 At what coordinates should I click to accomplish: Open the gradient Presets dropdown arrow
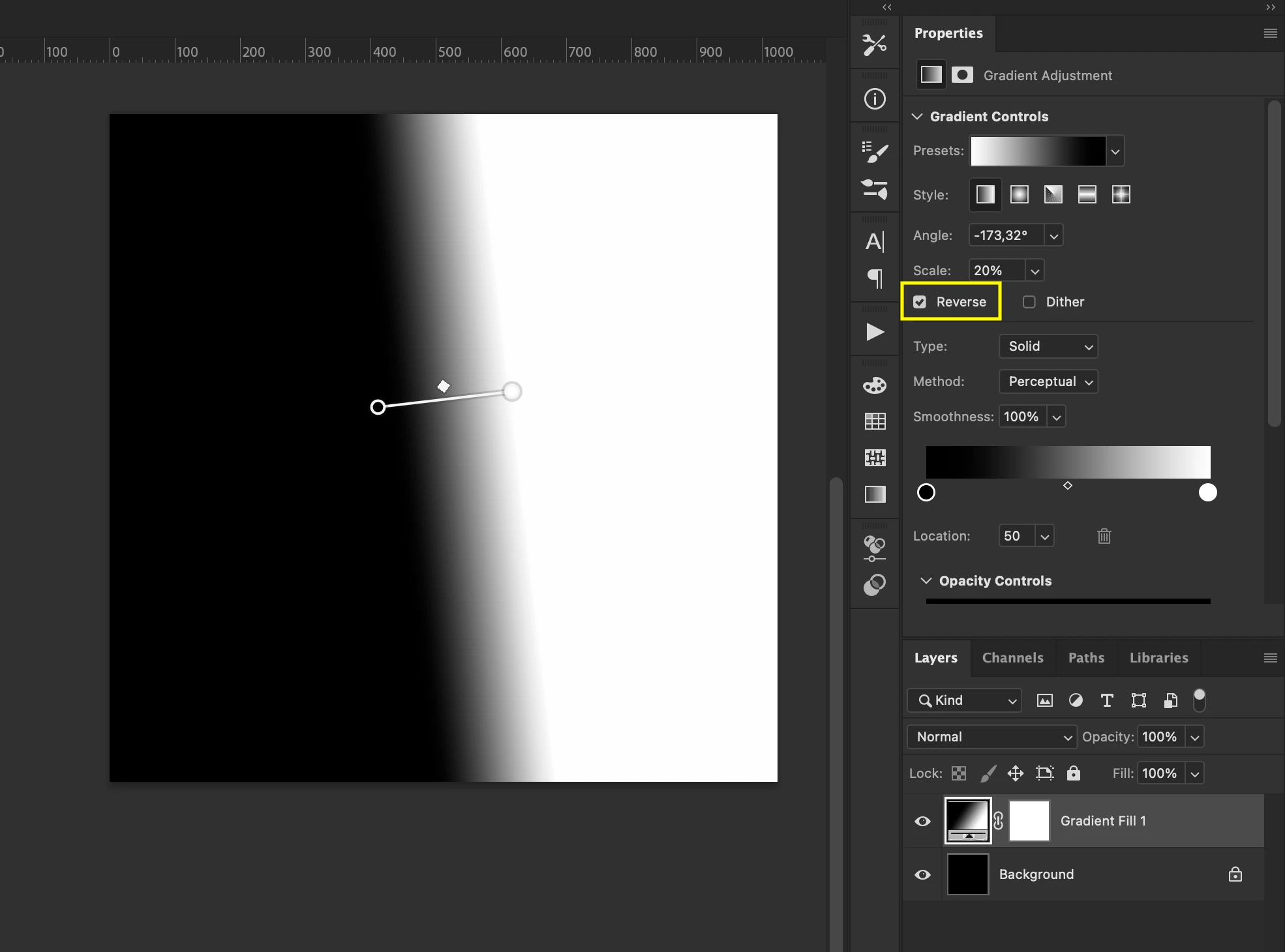(x=1115, y=151)
